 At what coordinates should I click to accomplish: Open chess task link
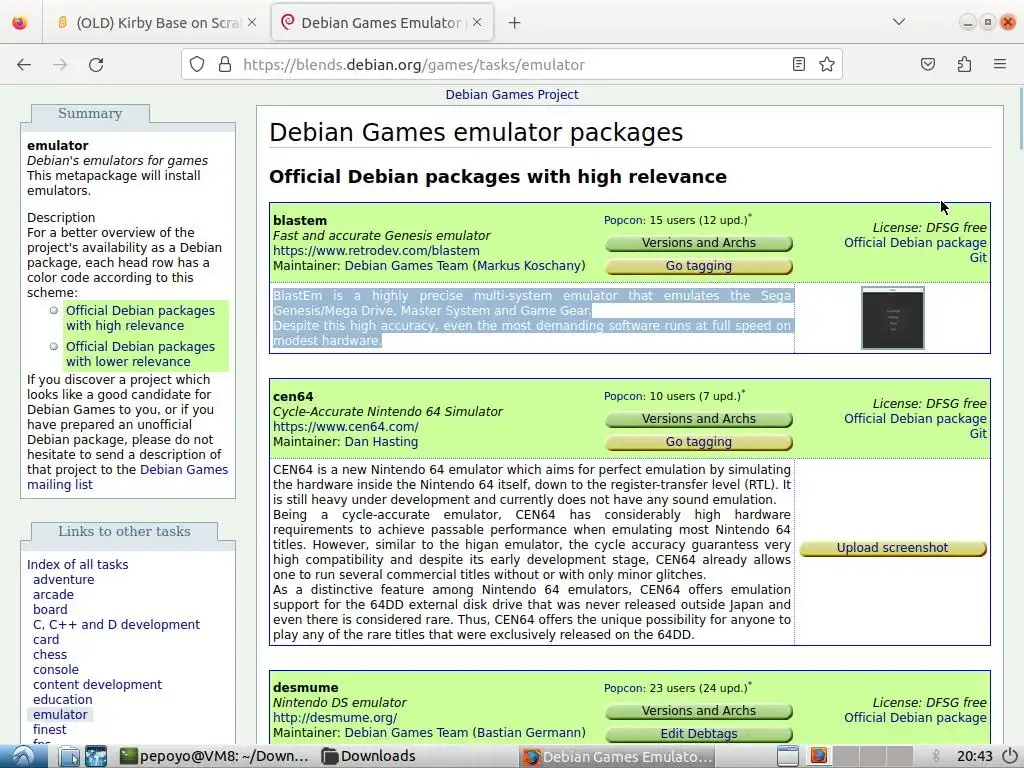pyautogui.click(x=50, y=655)
